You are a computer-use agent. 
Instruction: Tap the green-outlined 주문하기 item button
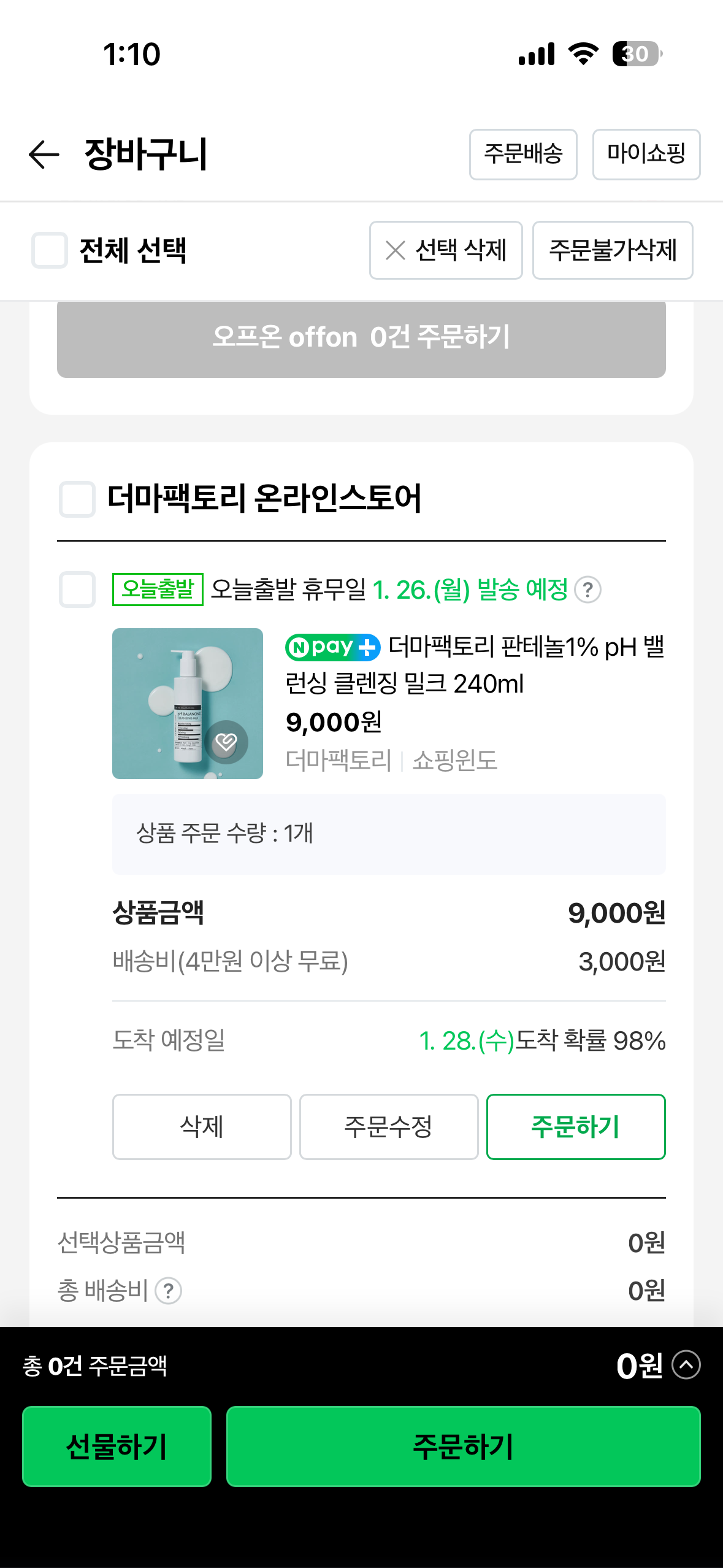coord(576,1127)
